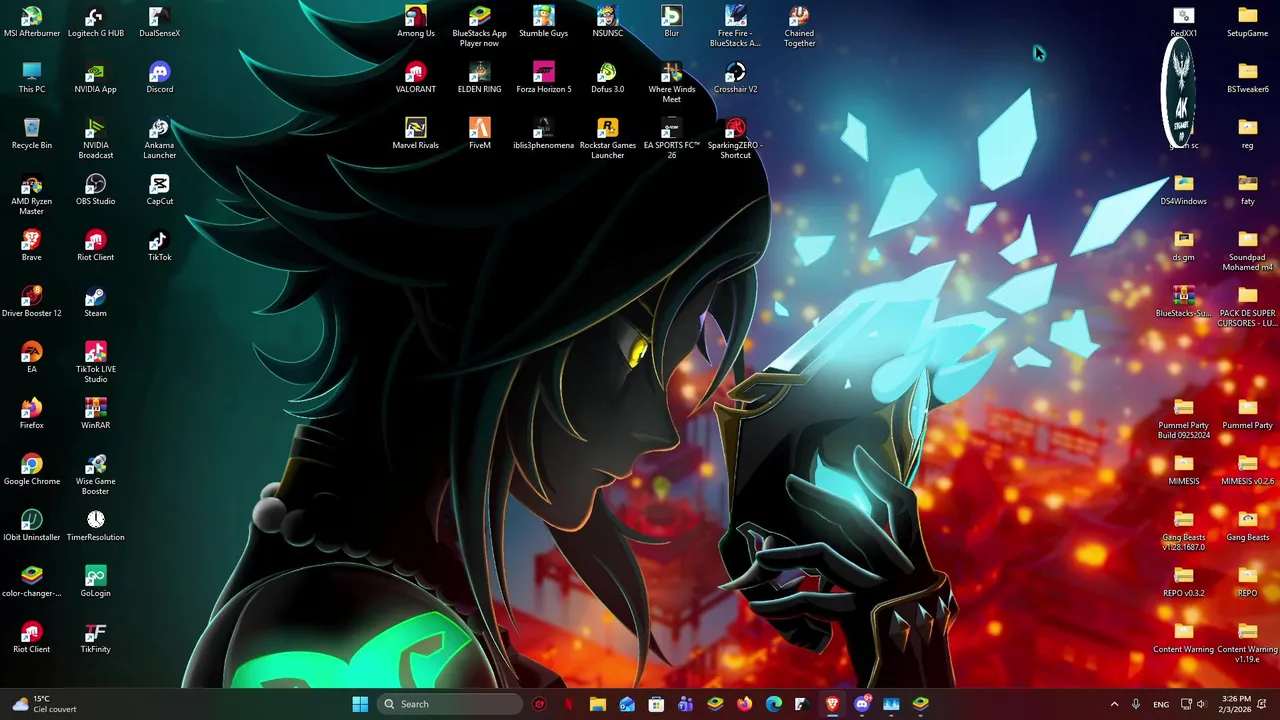Select the Steam desktop shortcut

96,302
